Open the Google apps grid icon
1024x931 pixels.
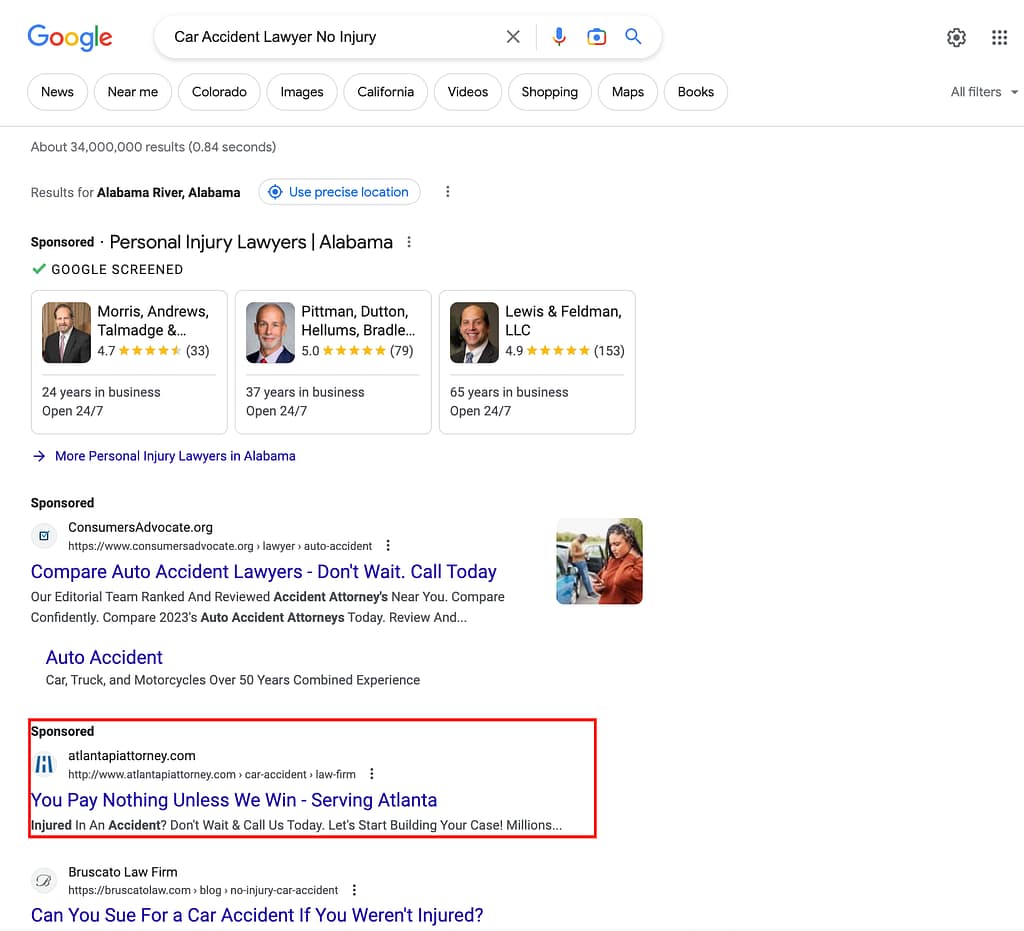[999, 37]
